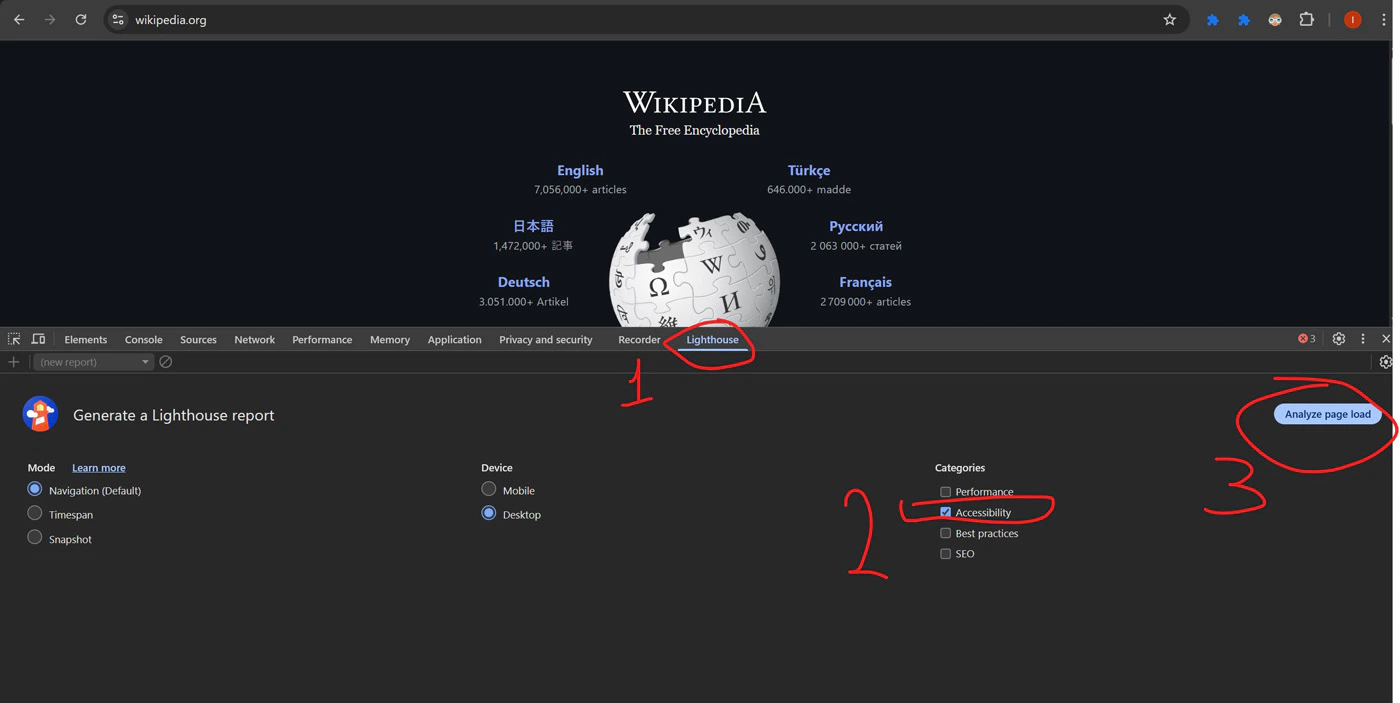Open Lighthouse settings gear icon

[1386, 362]
